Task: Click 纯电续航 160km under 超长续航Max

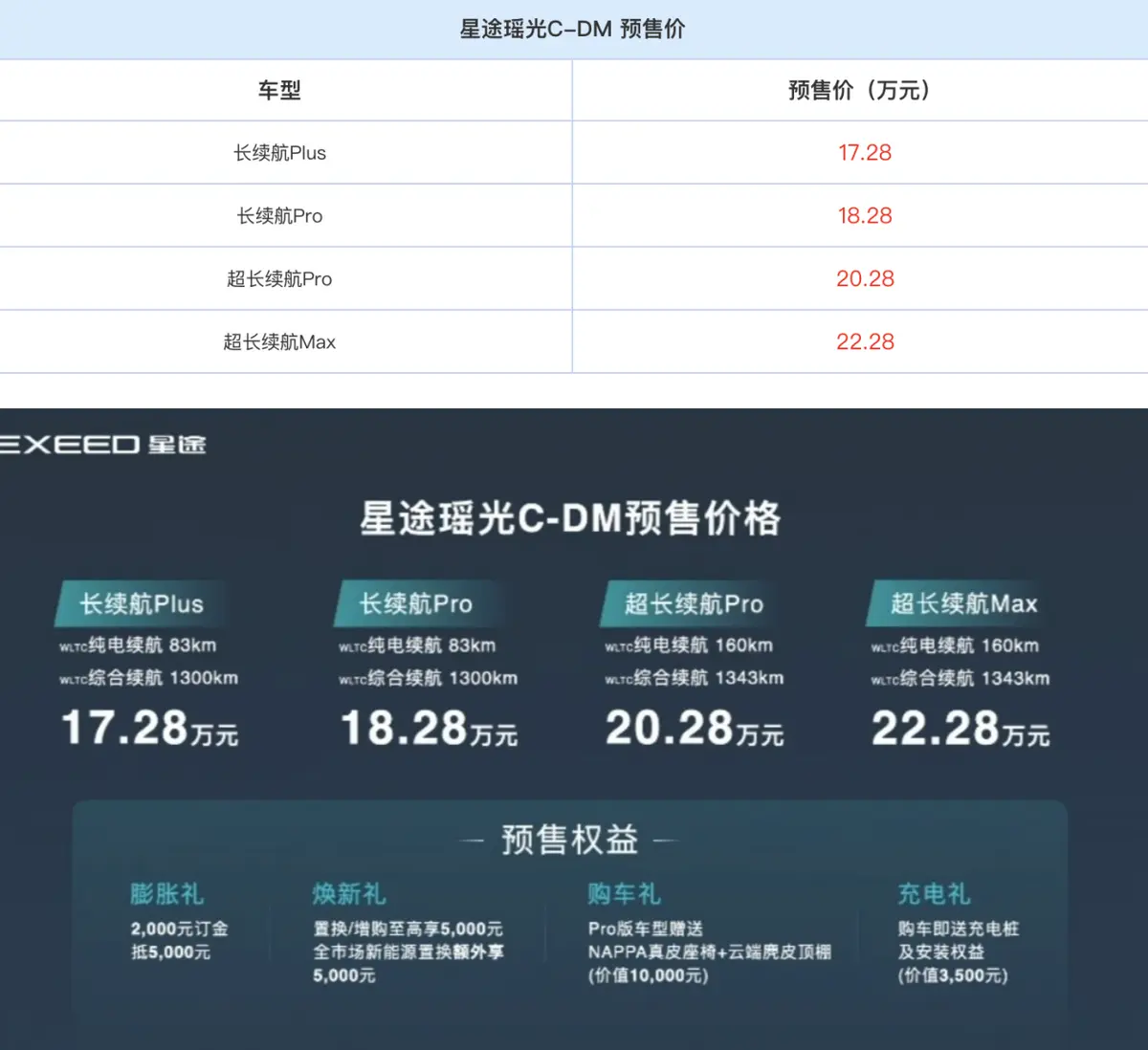Action: [x=955, y=645]
